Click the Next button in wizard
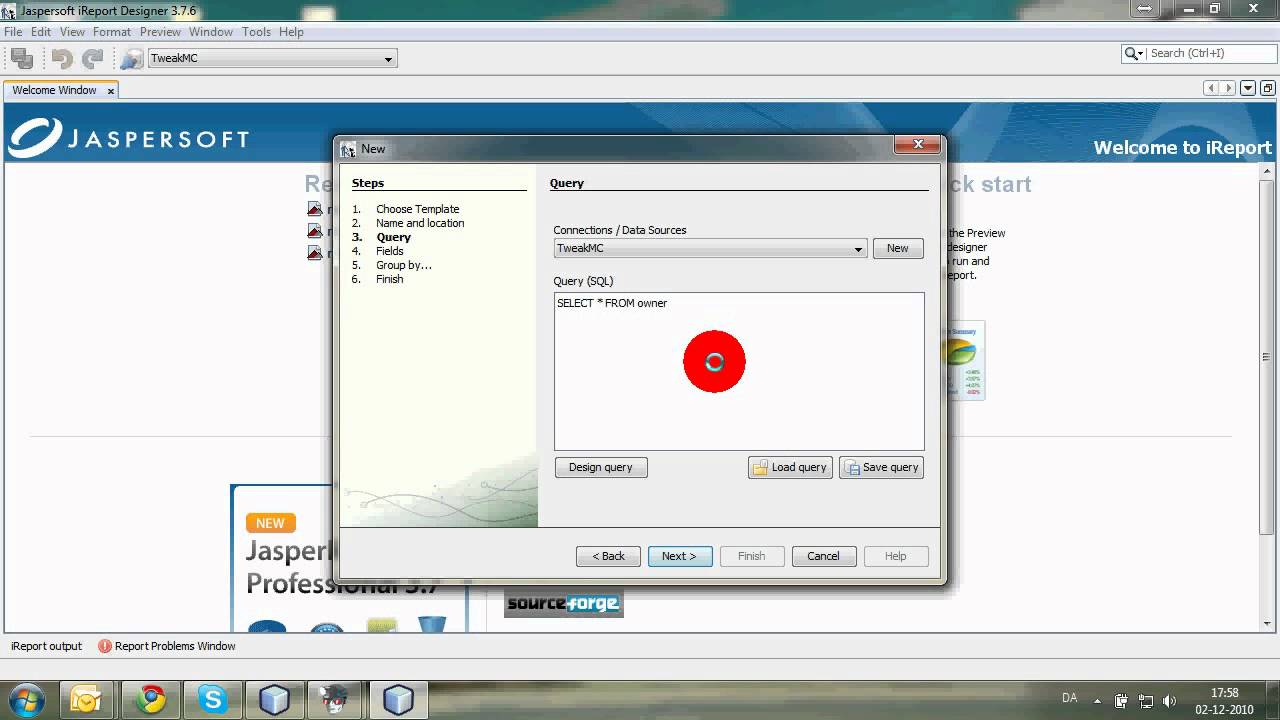 pos(680,556)
